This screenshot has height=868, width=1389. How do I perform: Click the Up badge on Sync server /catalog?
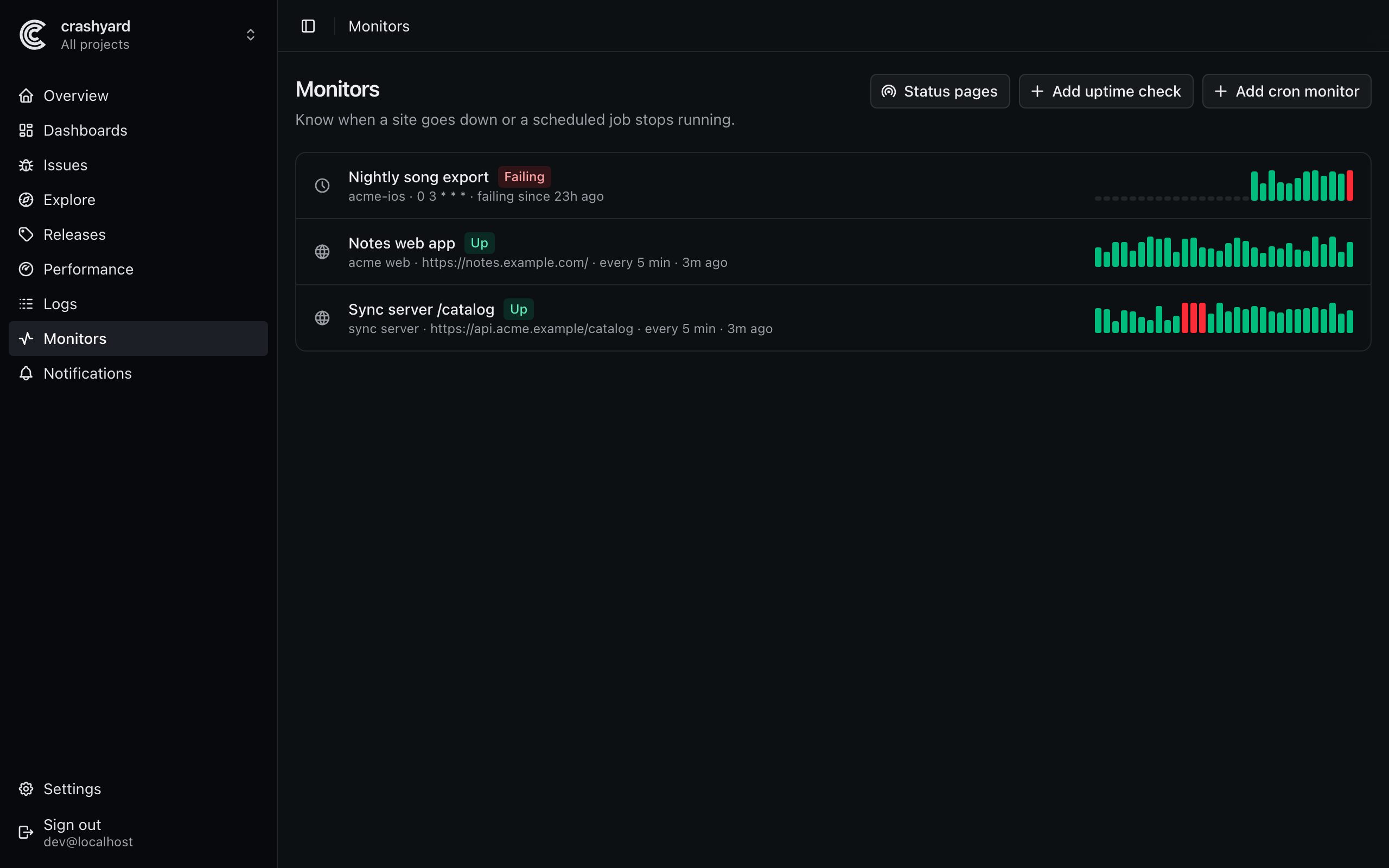(x=518, y=309)
